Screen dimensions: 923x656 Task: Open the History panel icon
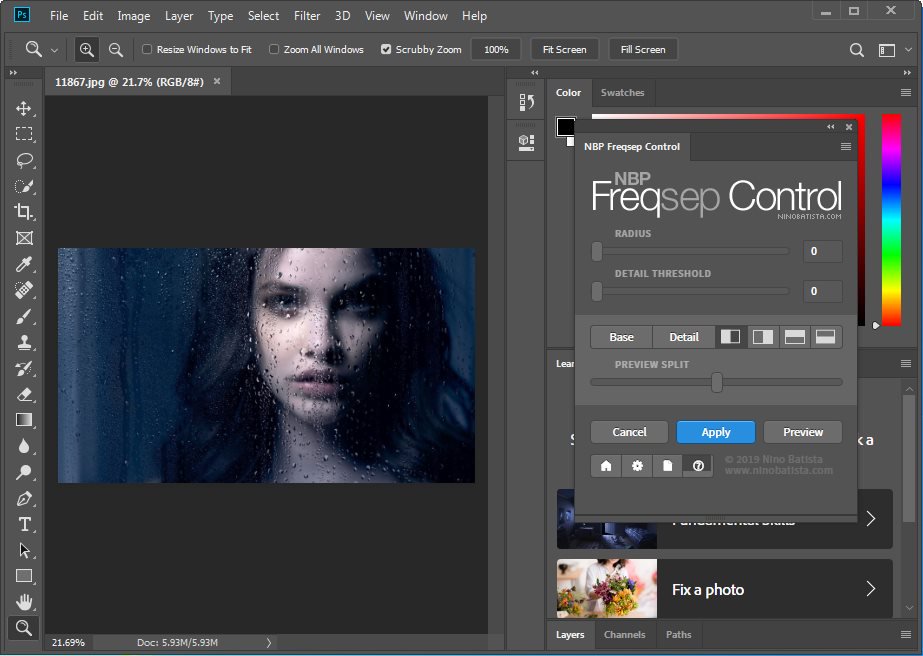click(x=526, y=102)
